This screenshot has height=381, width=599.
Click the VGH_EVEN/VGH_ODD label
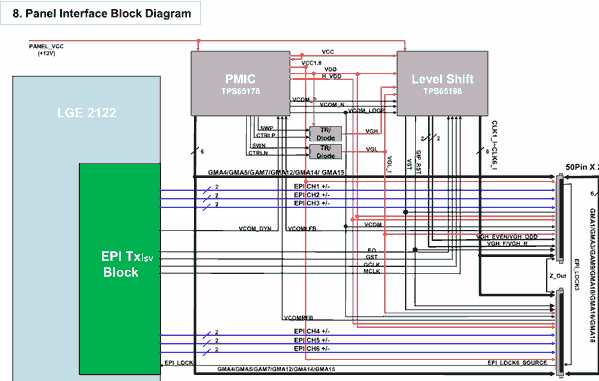click(507, 237)
